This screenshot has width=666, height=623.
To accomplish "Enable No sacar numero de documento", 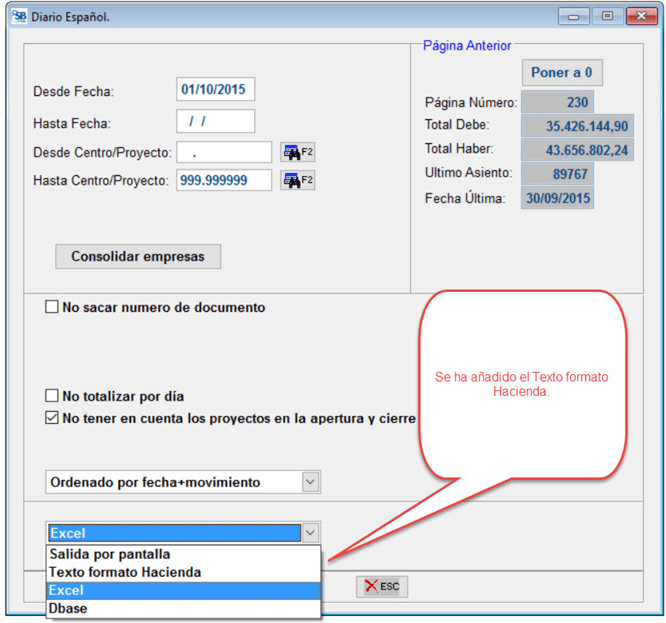I will click(x=52, y=308).
